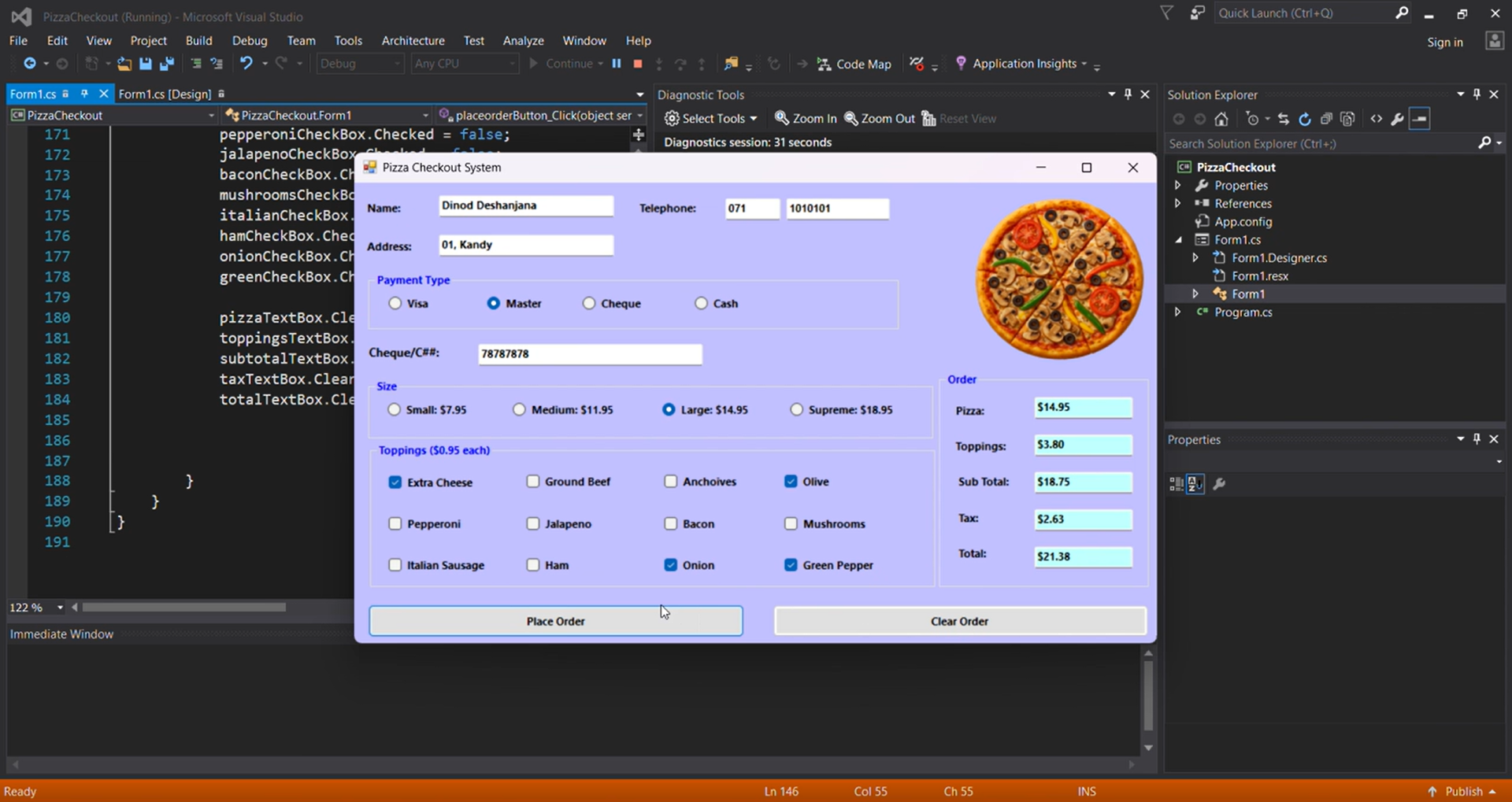Open the Debug configuration dropdown

click(360, 64)
